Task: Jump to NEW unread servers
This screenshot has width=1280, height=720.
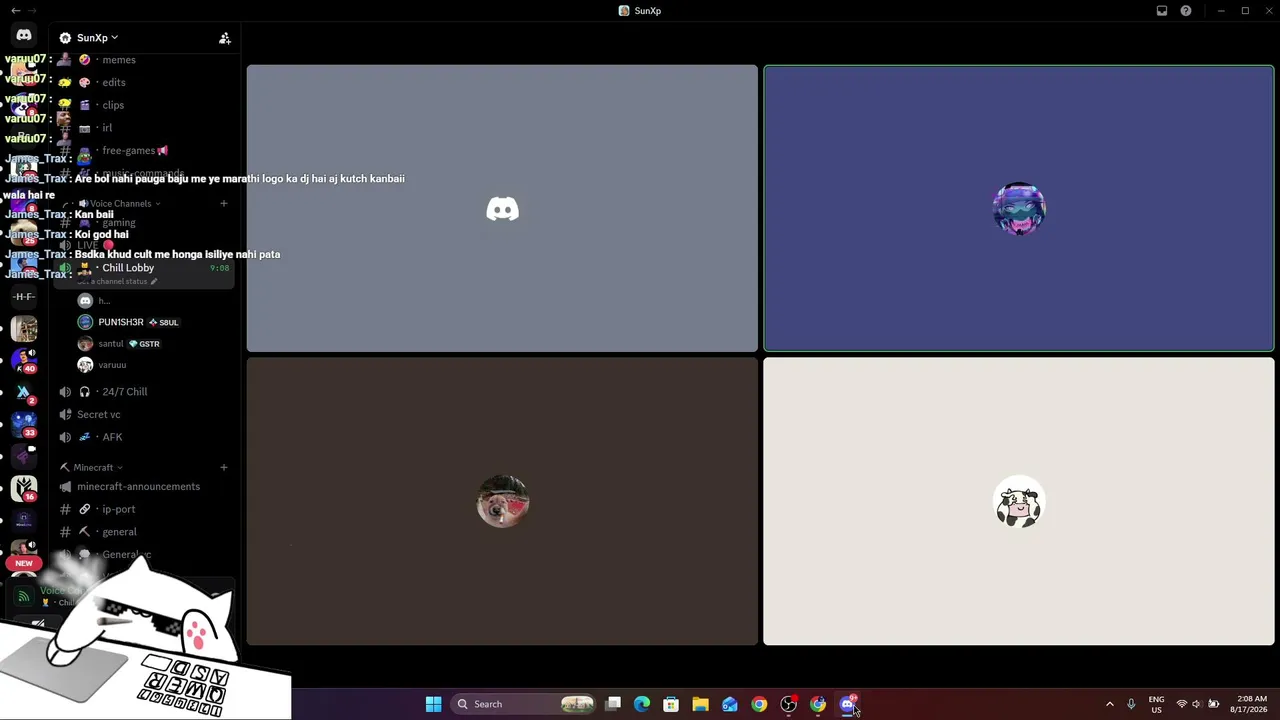Action: [x=24, y=563]
